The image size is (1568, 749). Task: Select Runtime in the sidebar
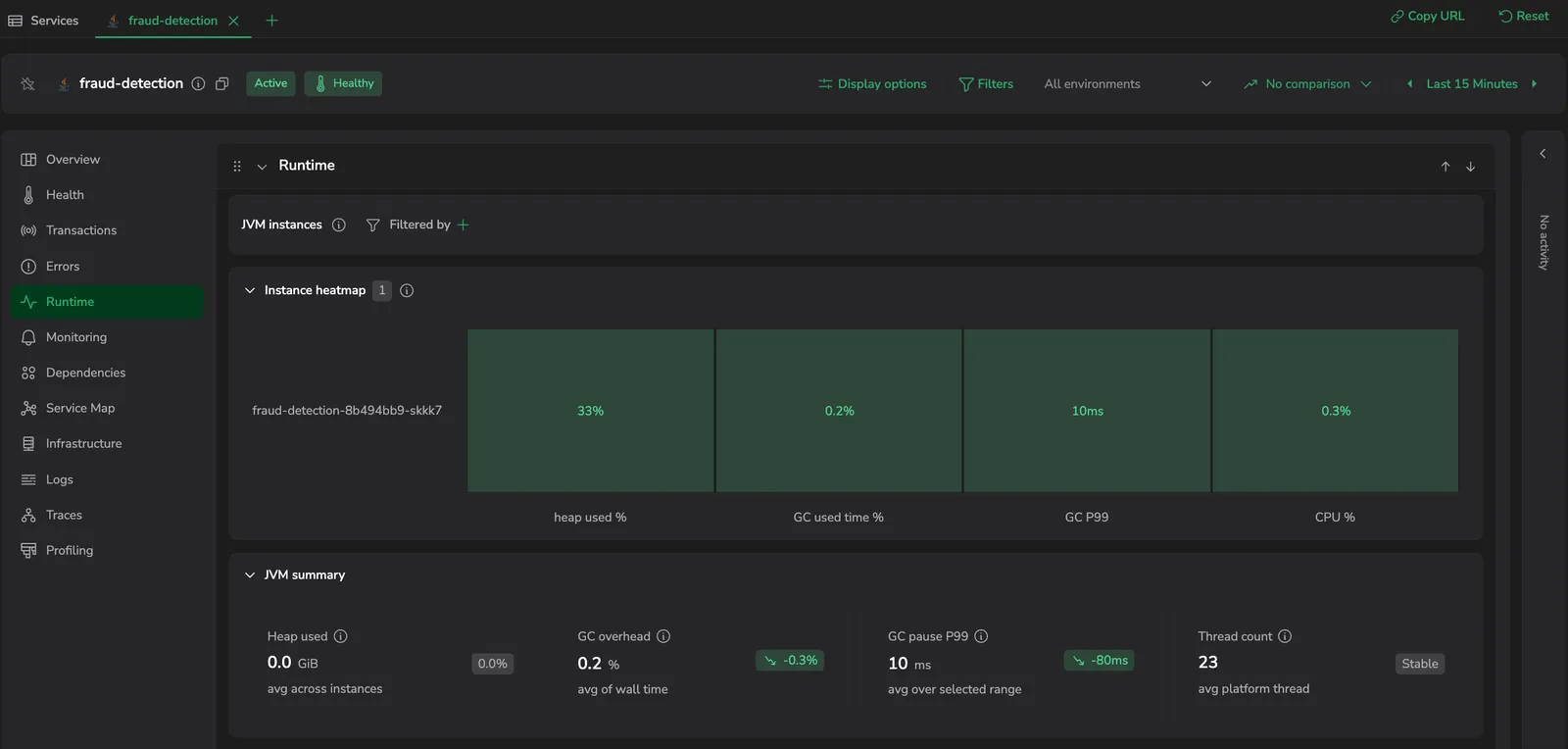click(x=107, y=301)
